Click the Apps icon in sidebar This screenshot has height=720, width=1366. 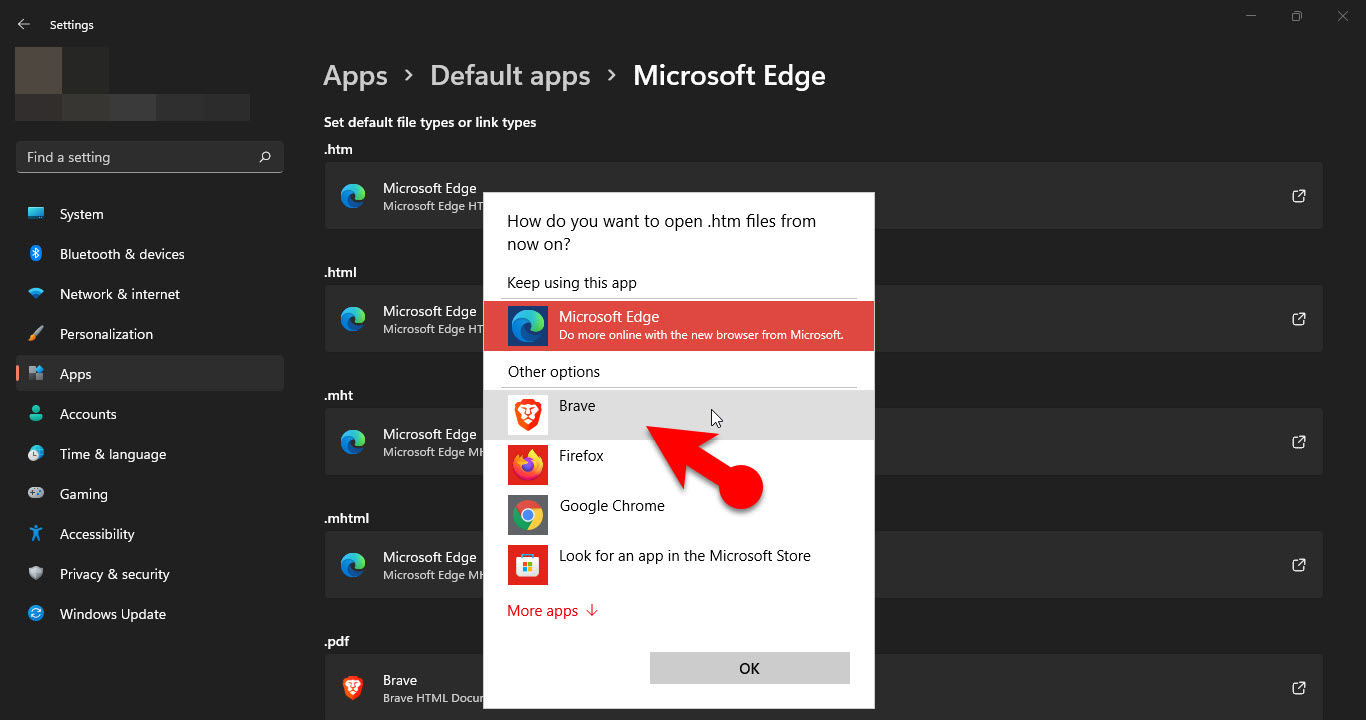36,374
